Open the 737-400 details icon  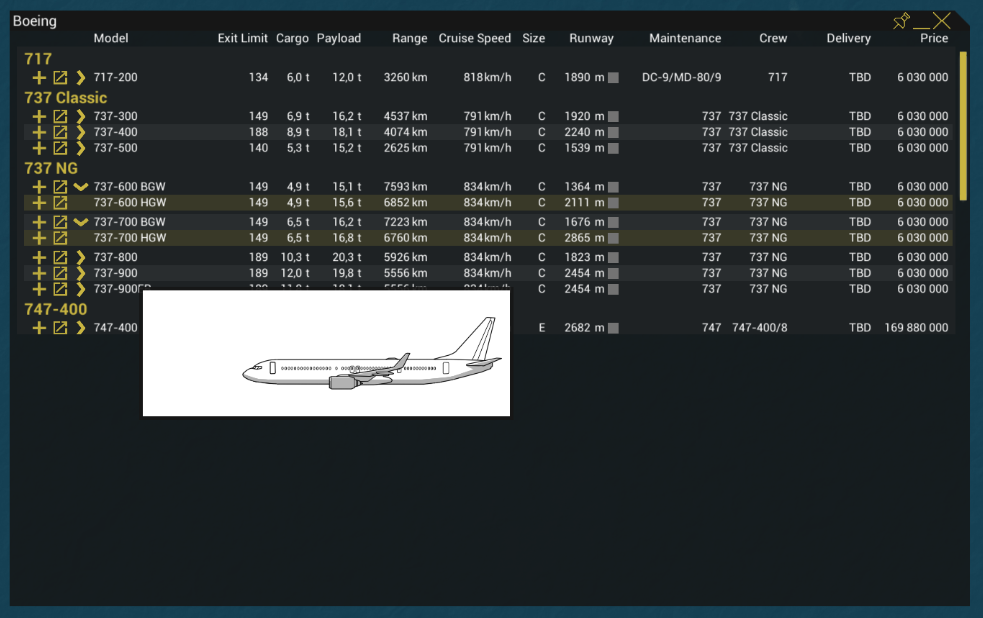click(x=60, y=132)
